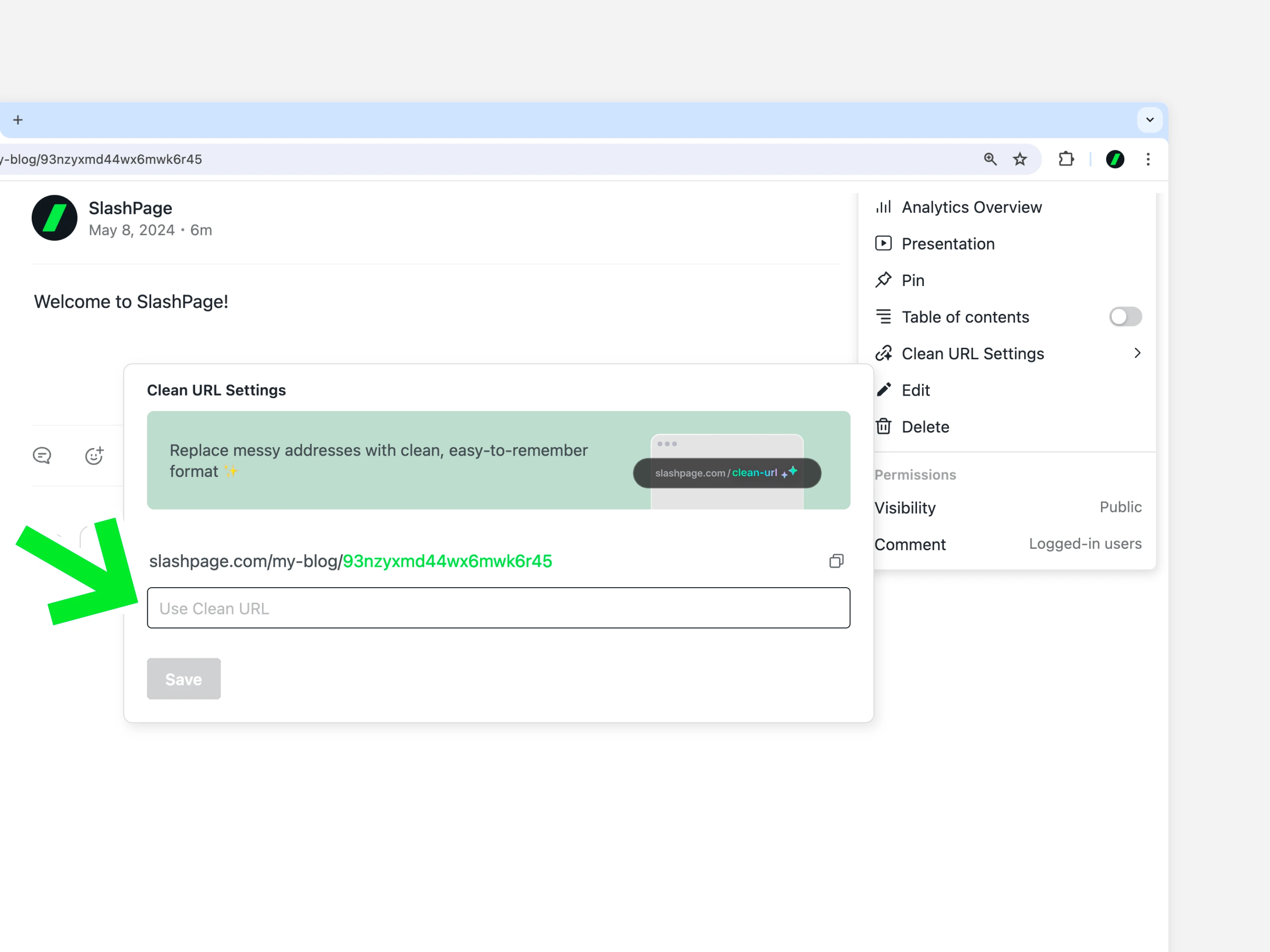
Task: Open the browser three-dot menu
Action: 1148,159
